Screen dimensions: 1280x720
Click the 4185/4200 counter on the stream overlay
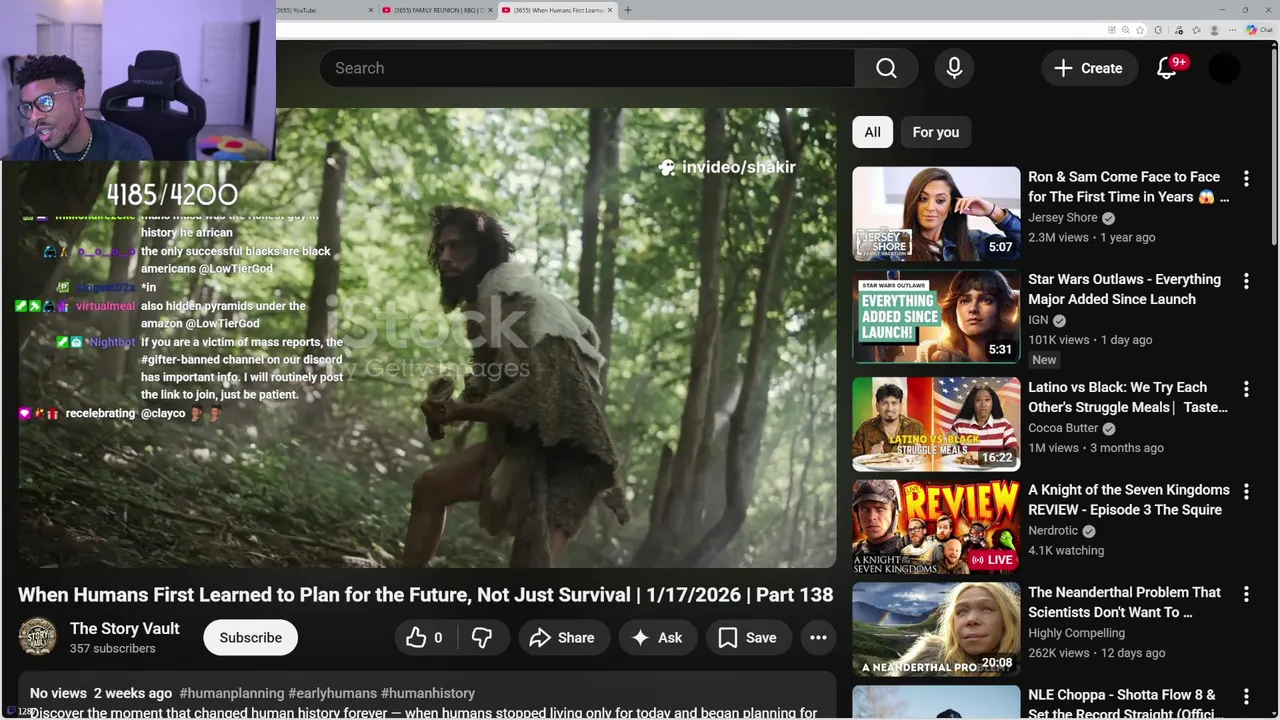172,194
